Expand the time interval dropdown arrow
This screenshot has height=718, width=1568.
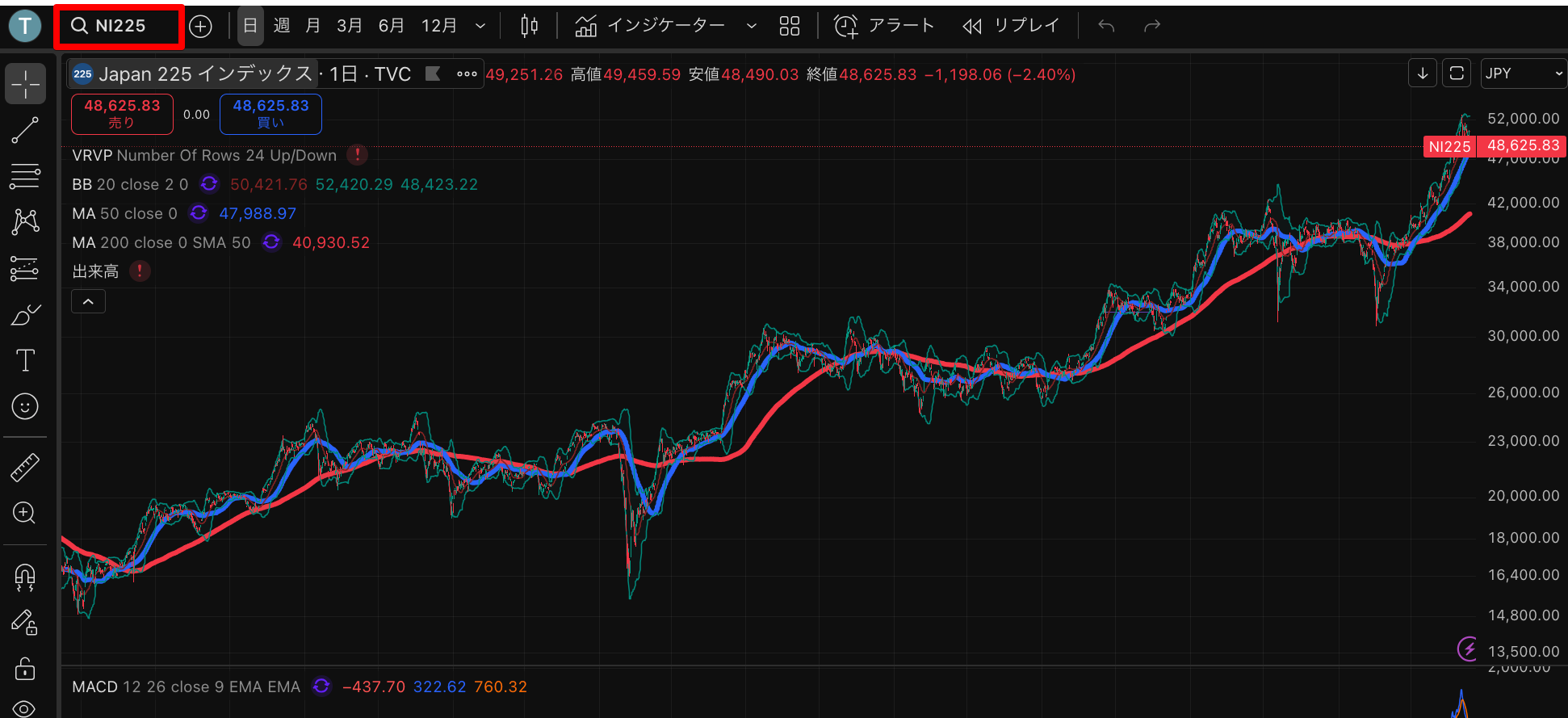pyautogui.click(x=480, y=26)
